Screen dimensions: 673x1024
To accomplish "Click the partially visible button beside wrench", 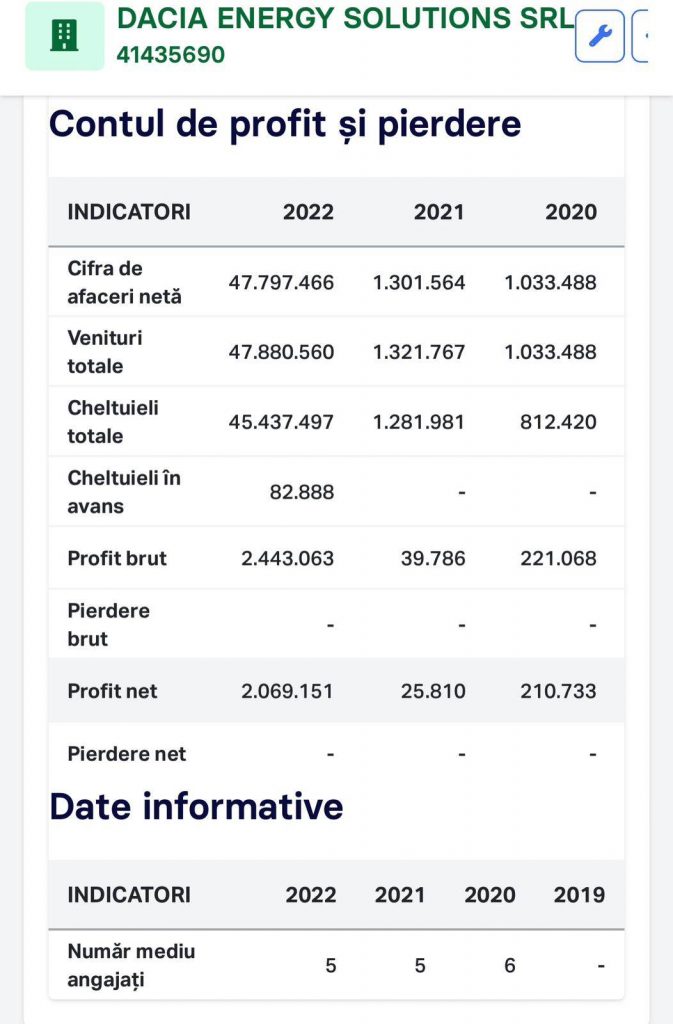I will tap(640, 36).
